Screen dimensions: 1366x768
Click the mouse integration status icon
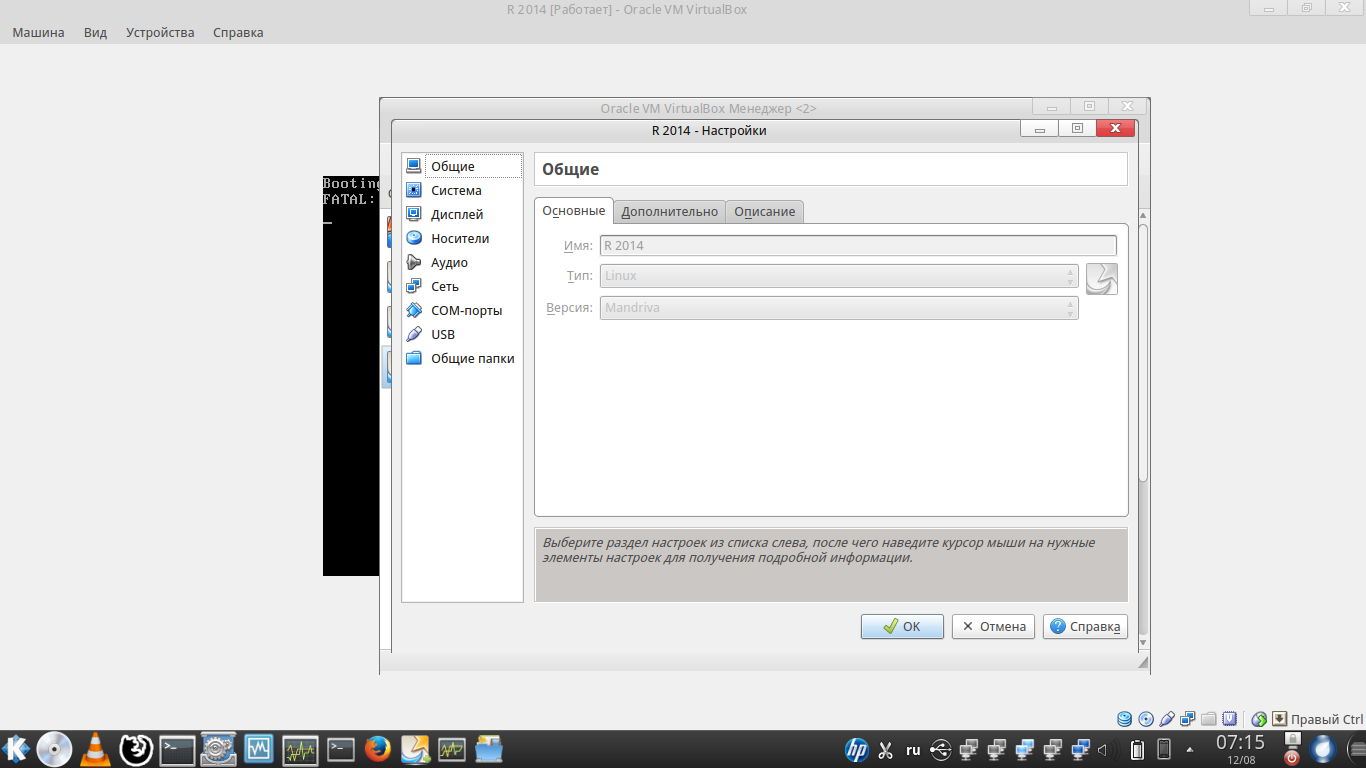[1259, 719]
